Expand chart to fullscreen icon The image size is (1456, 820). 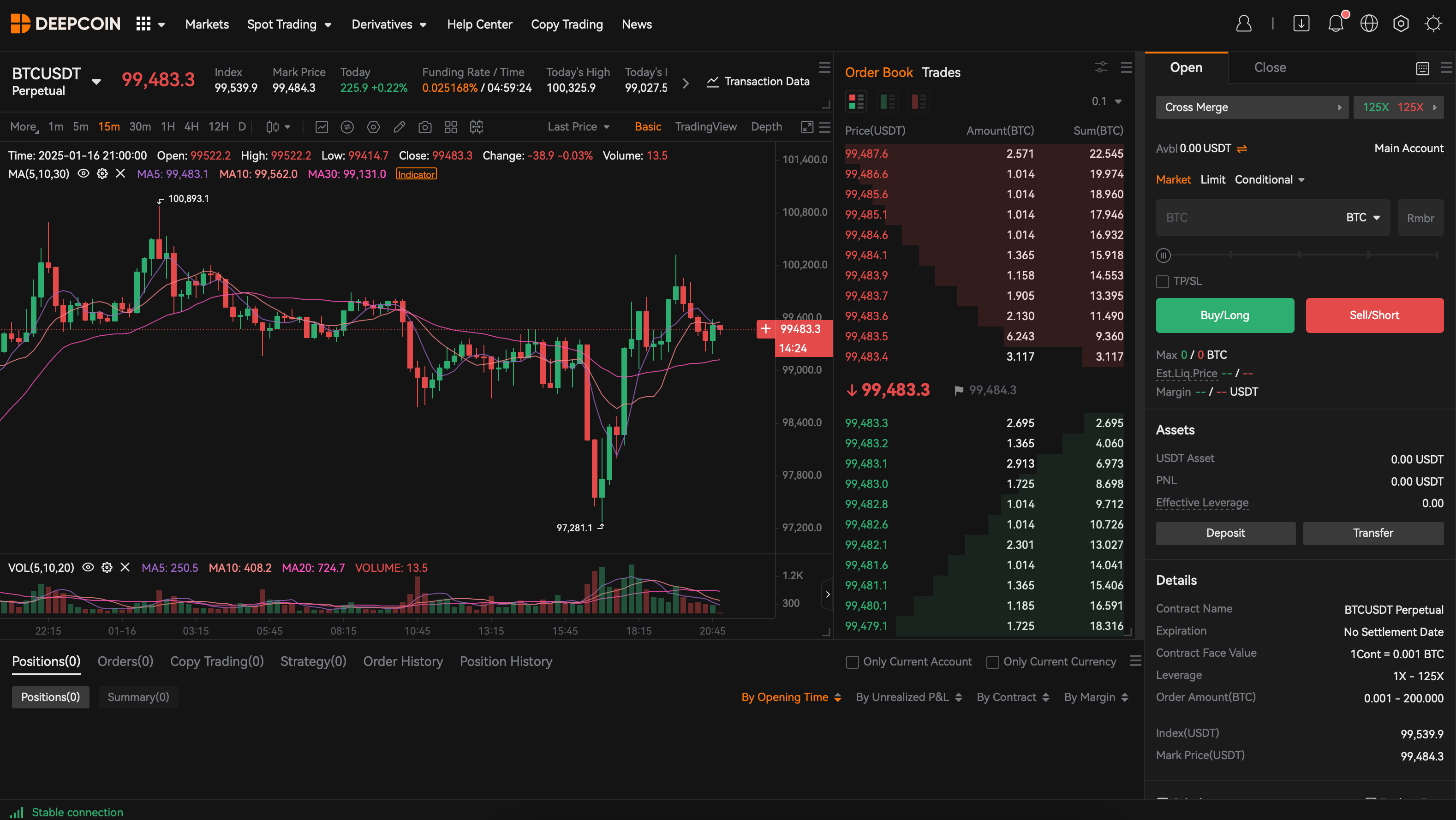807,127
